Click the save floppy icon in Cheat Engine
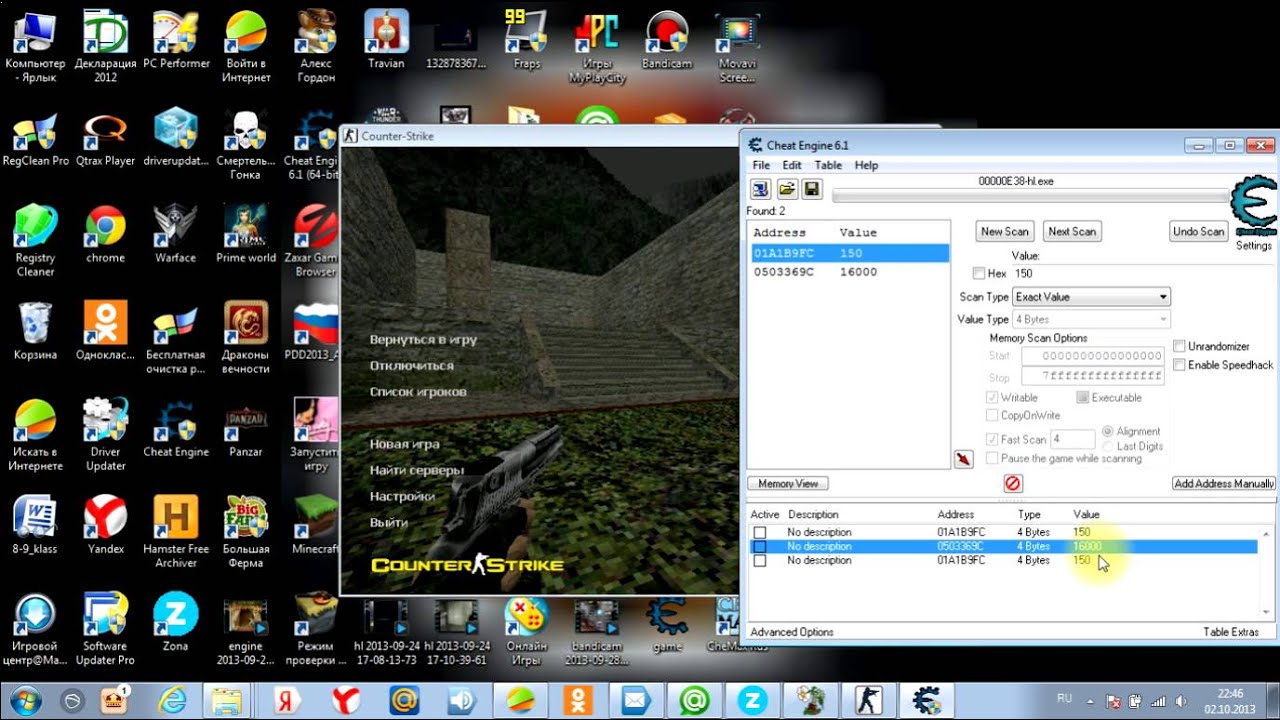The height and width of the screenshot is (720, 1280). pyautogui.click(x=811, y=190)
